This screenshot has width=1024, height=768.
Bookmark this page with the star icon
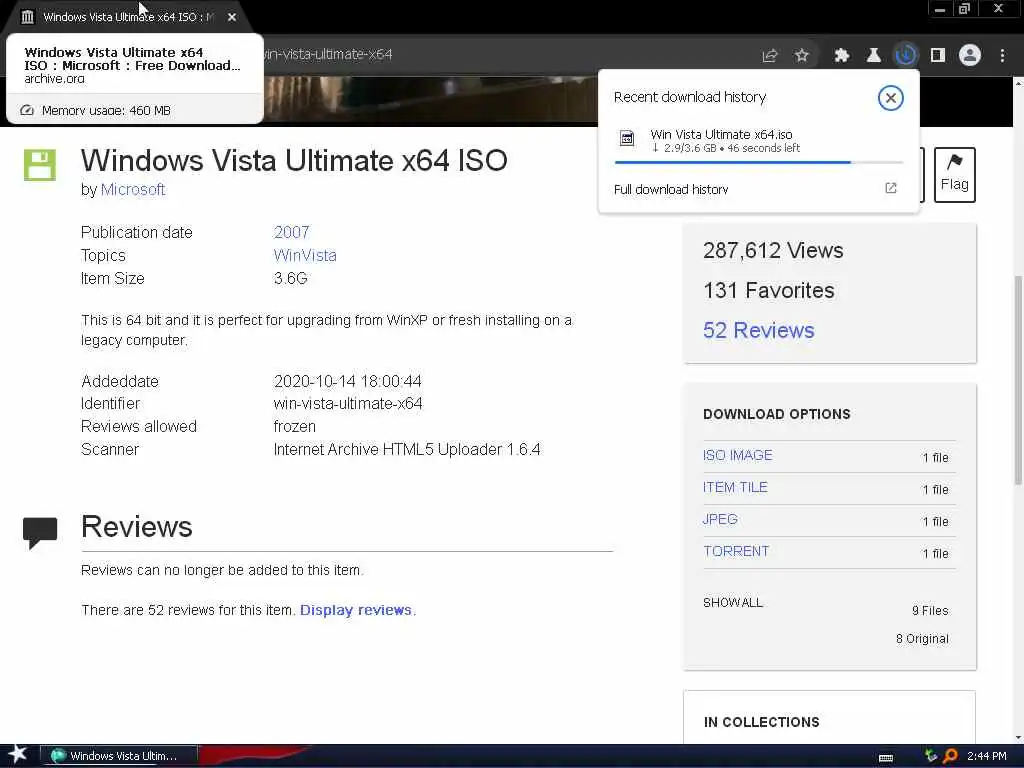(802, 56)
